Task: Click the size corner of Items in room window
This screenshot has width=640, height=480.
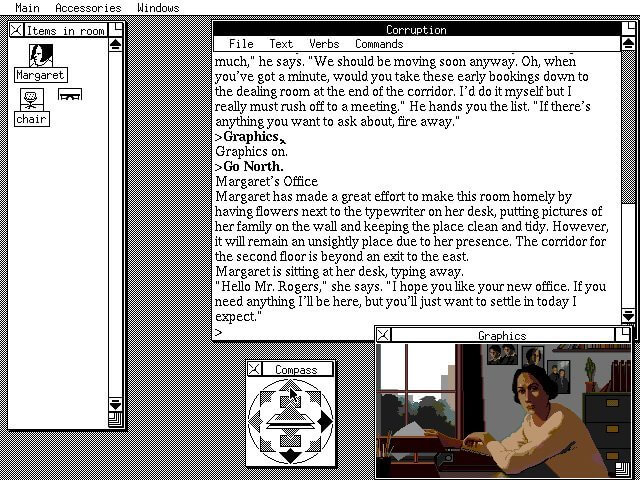Action: (x=116, y=420)
